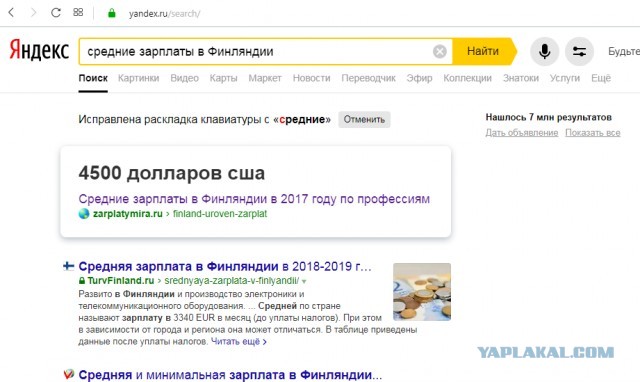
Task: Clear the search query with X icon
Action: [440, 52]
